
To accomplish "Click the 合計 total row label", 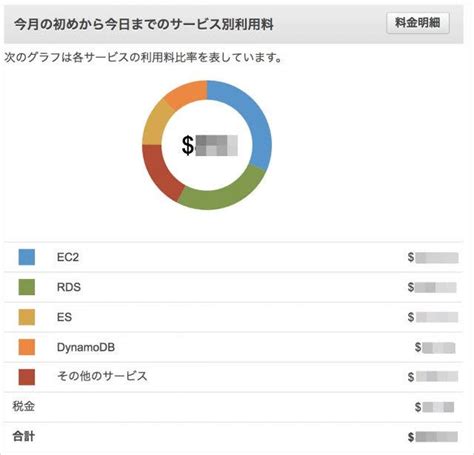I will coord(23,436).
